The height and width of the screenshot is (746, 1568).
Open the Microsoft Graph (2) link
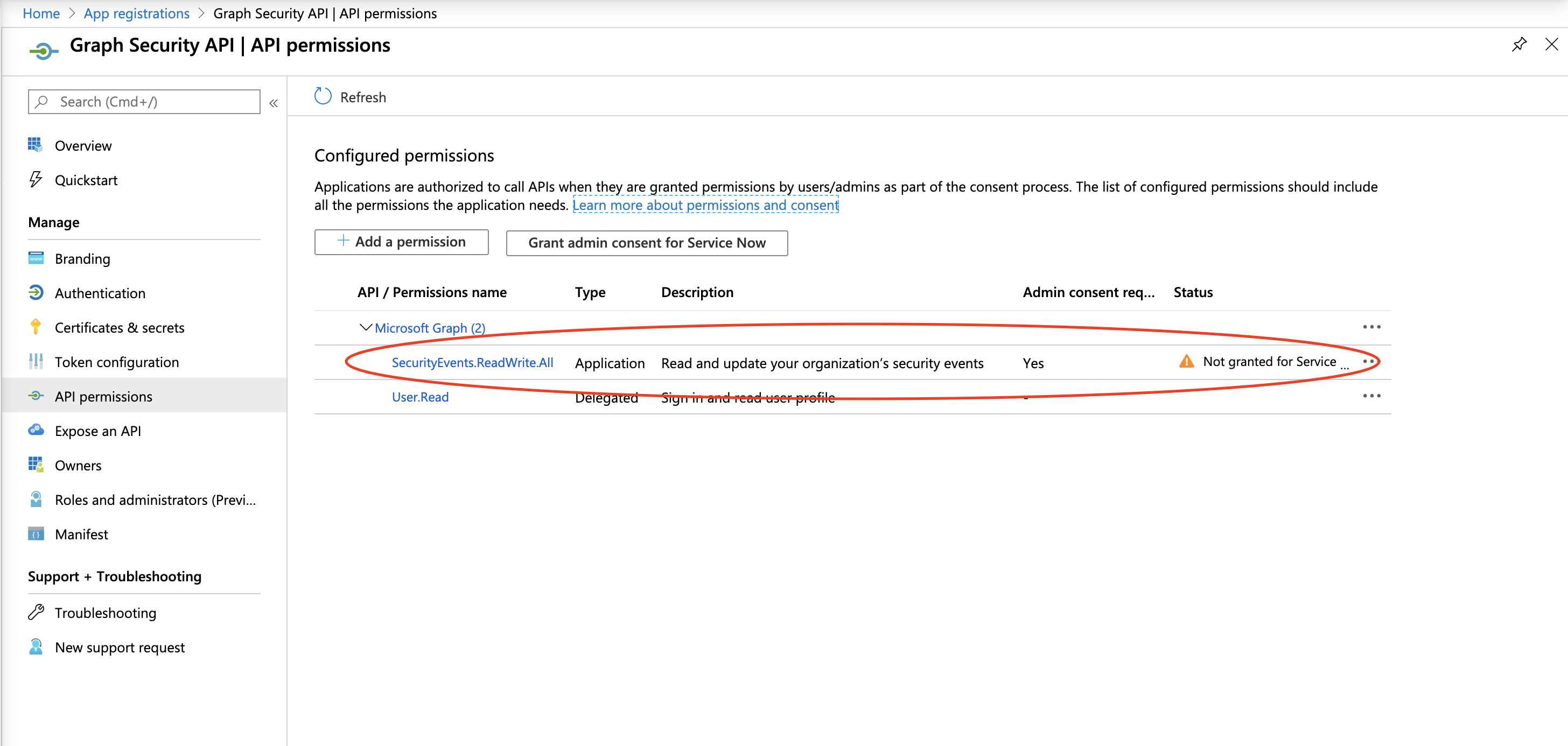[x=430, y=327]
